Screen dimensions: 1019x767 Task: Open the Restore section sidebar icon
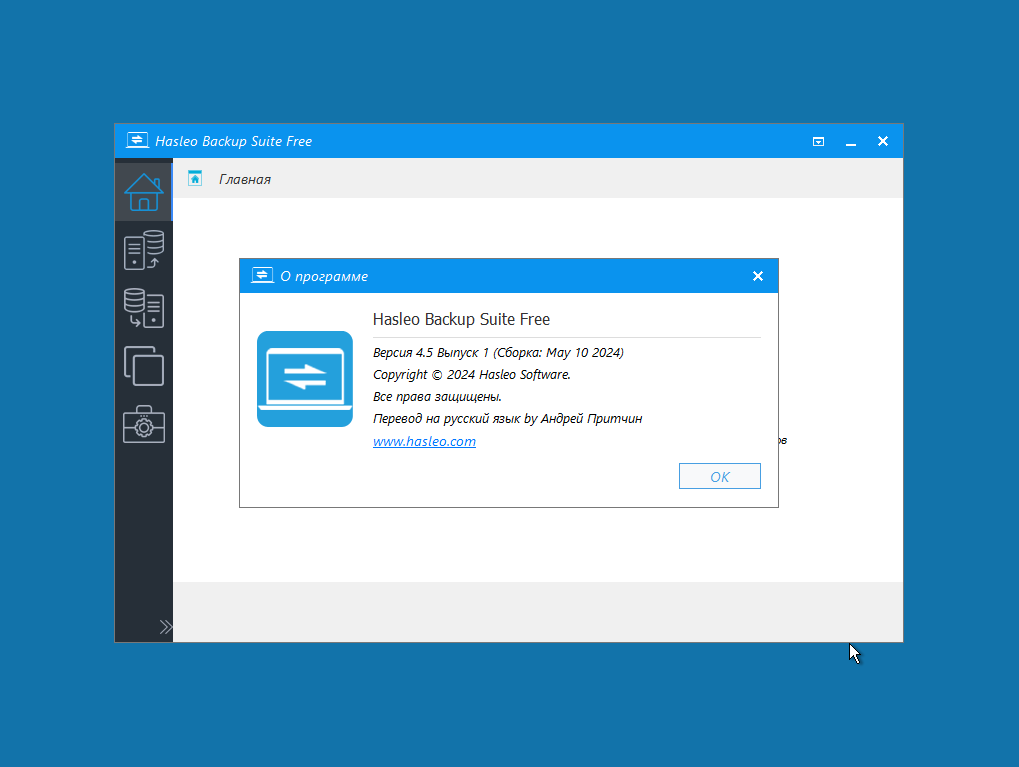(144, 308)
